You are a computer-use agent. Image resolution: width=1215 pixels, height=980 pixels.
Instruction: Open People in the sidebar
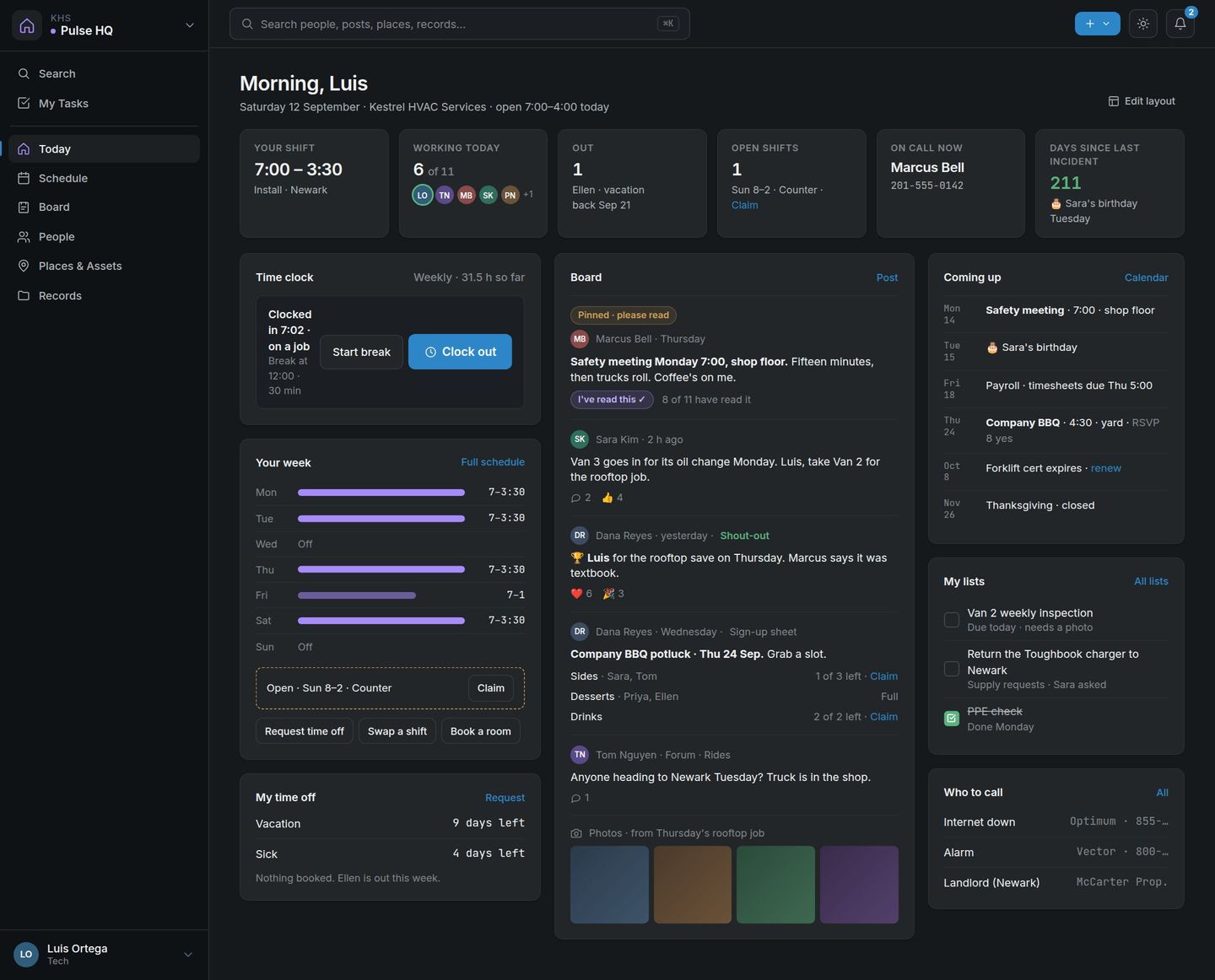pos(105,237)
